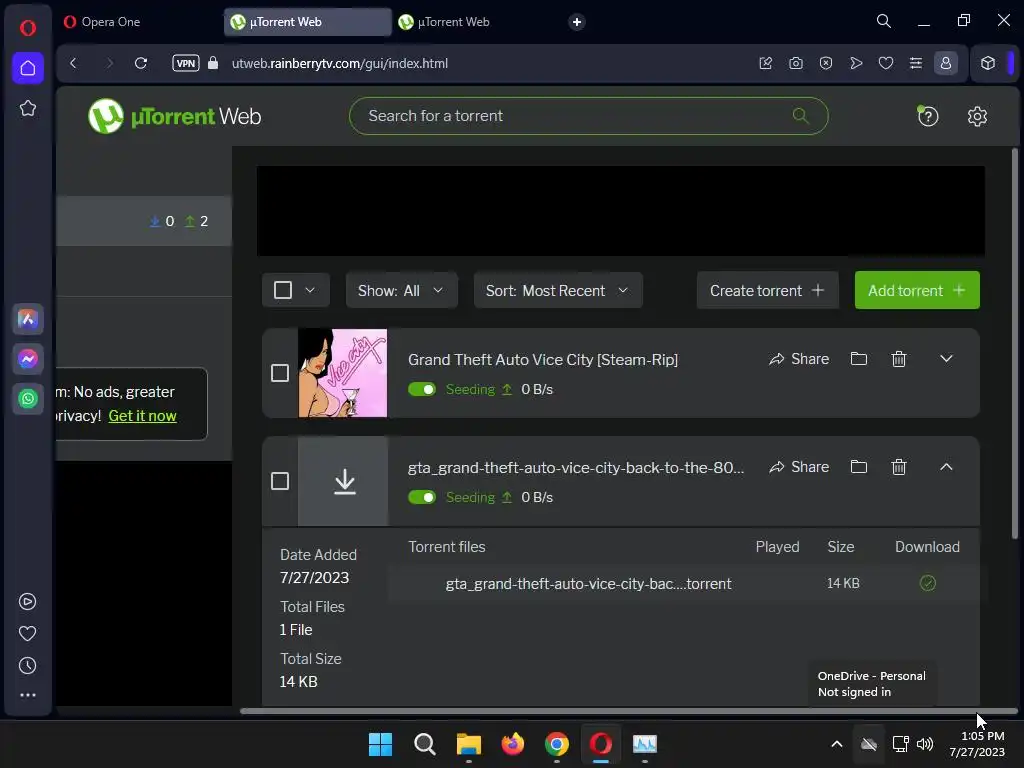Open WhatsApp in Opera sidebar
Image resolution: width=1024 pixels, height=768 pixels.
pos(28,399)
